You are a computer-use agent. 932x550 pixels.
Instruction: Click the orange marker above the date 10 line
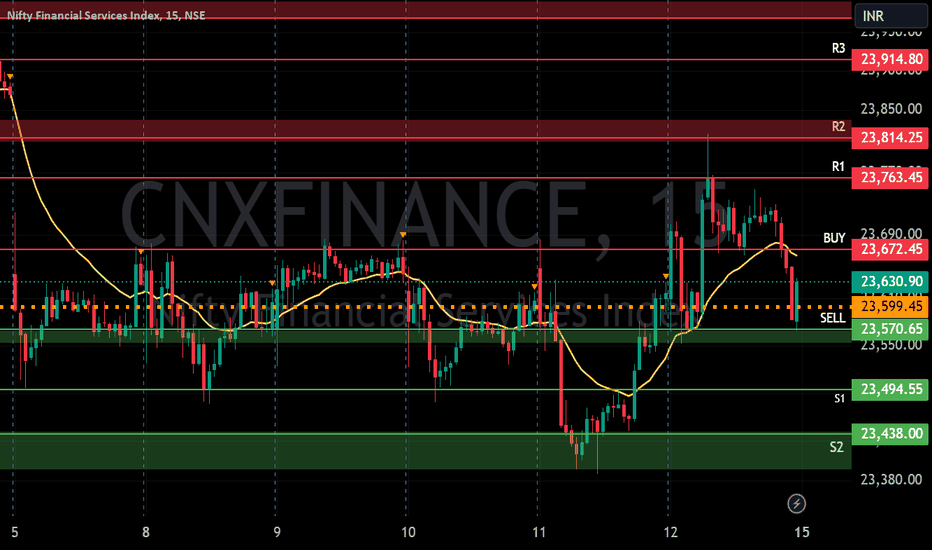(x=403, y=235)
